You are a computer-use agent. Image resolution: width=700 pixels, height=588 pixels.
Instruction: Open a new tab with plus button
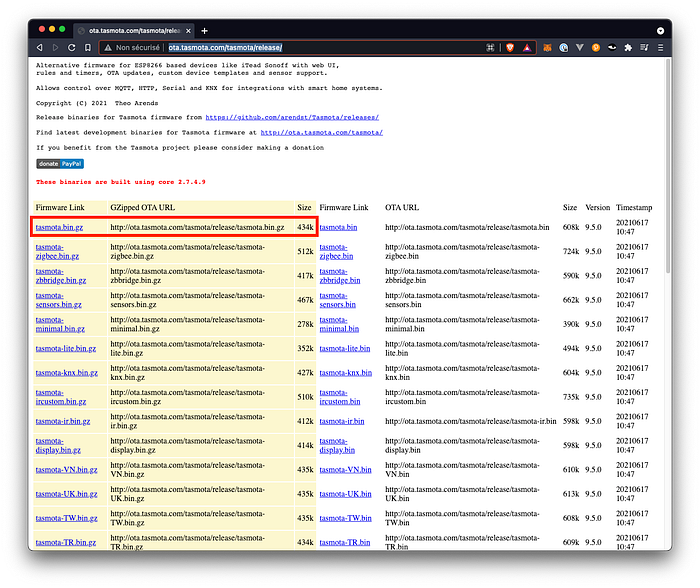click(204, 31)
